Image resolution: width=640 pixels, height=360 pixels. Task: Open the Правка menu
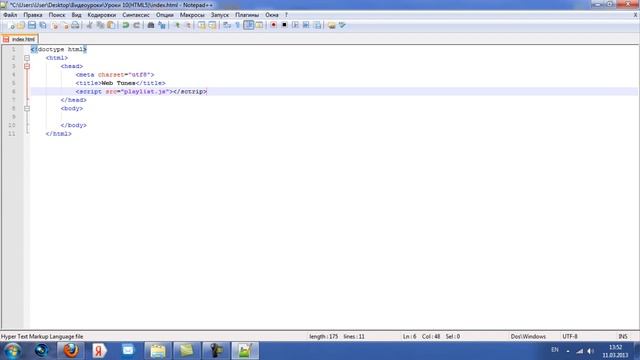[x=33, y=15]
